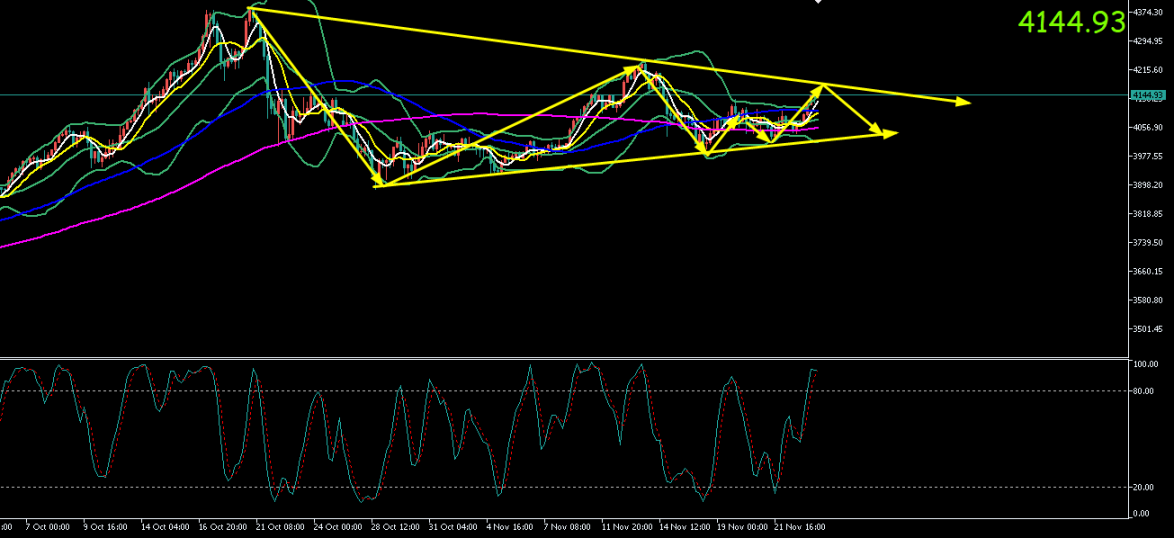1174x538 pixels.
Task: Click the oscillator's 20.00 level label
Action: click(x=1143, y=487)
